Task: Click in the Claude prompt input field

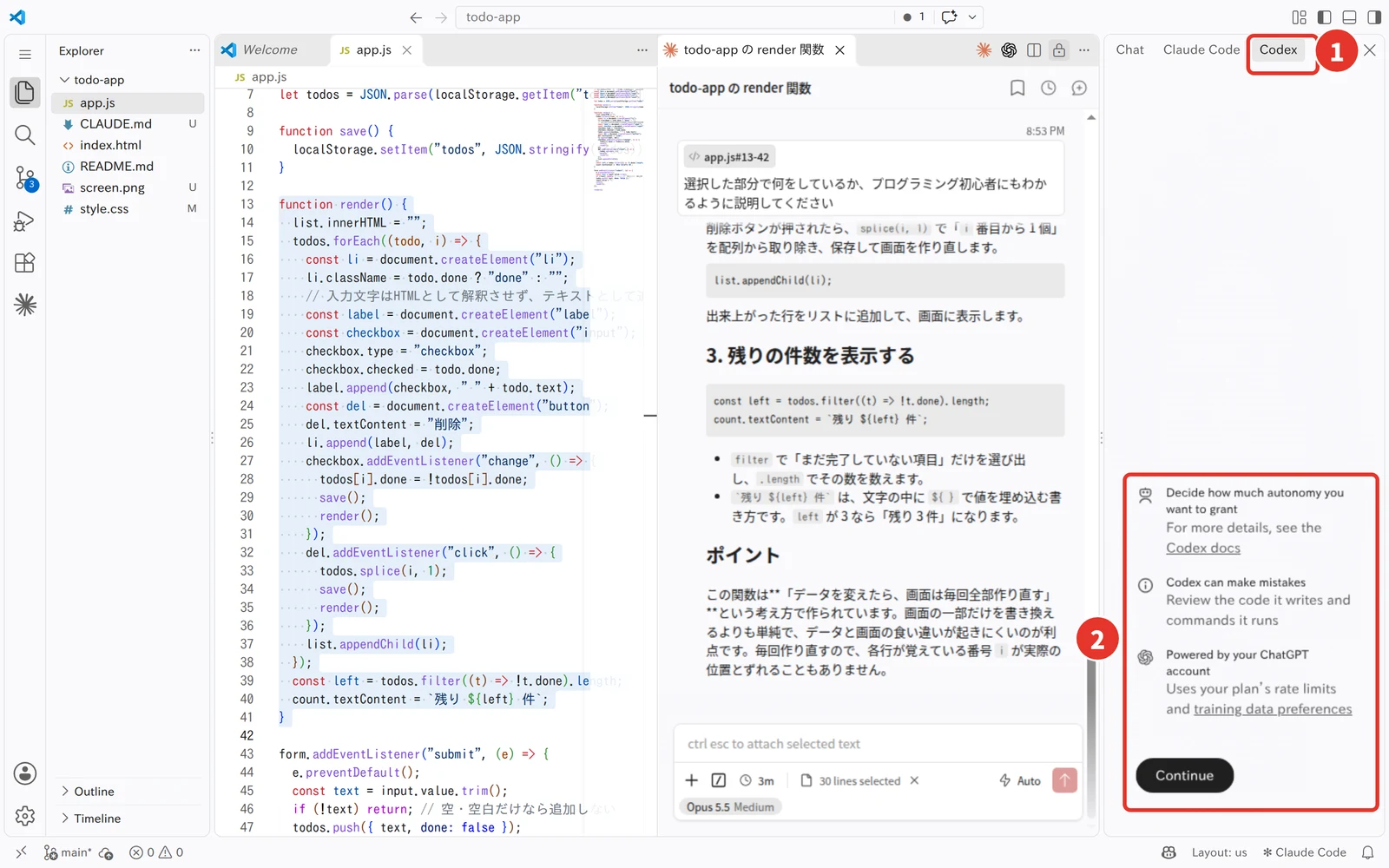Action: click(878, 744)
